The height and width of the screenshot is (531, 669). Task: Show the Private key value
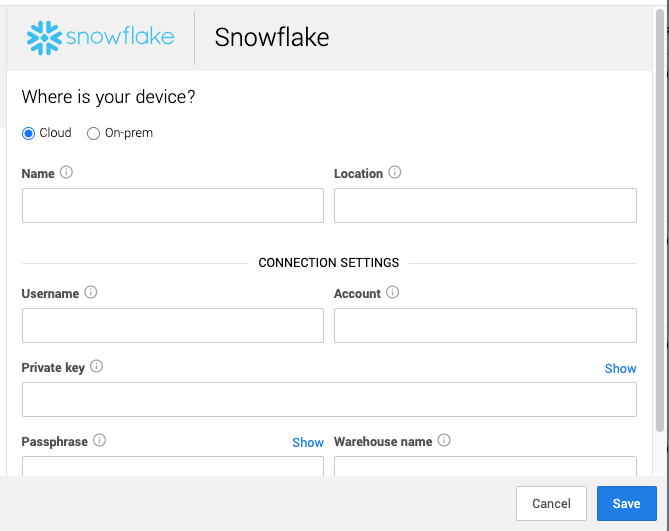(620, 368)
